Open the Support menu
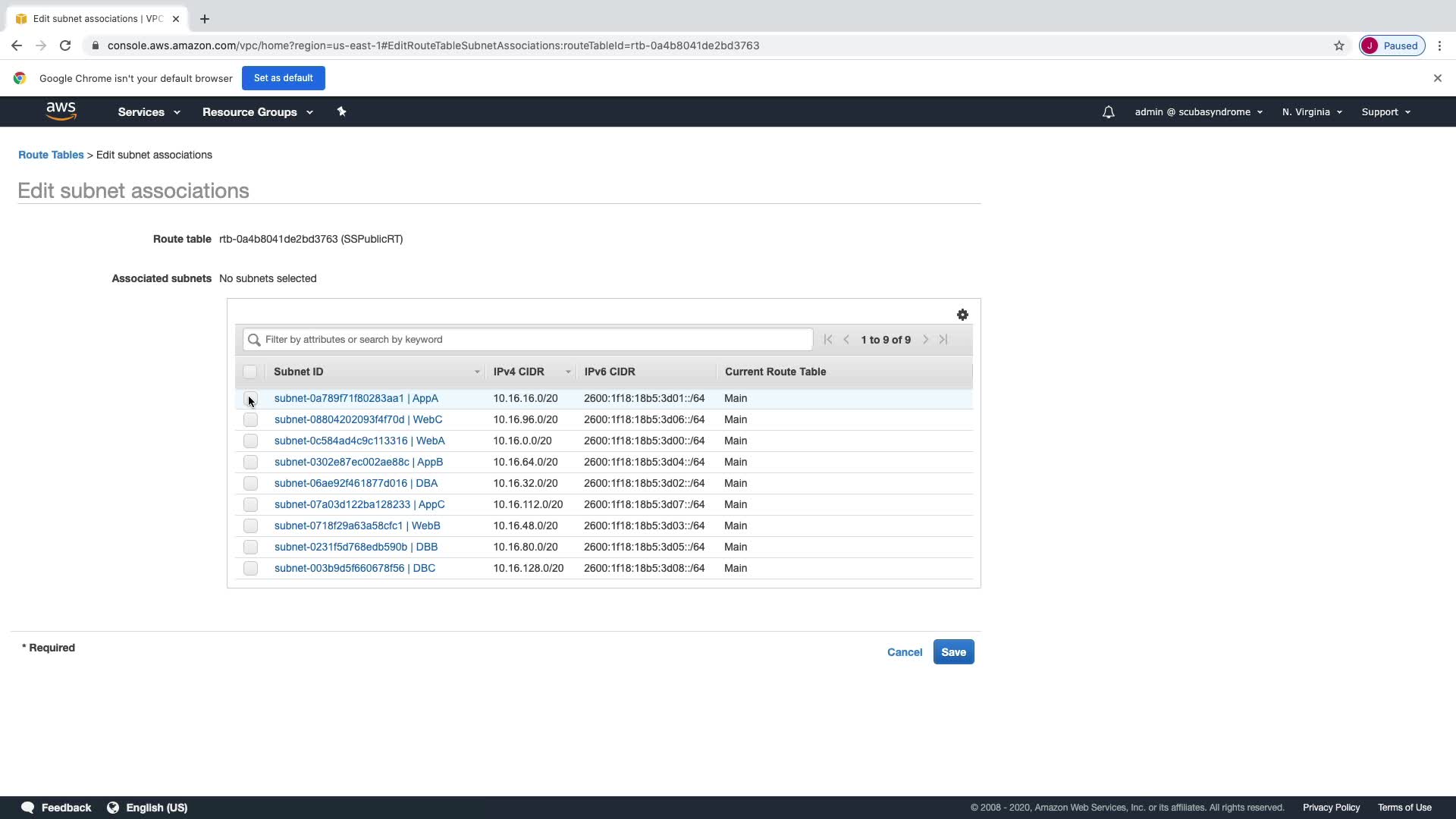The image size is (1456, 819). [1385, 112]
